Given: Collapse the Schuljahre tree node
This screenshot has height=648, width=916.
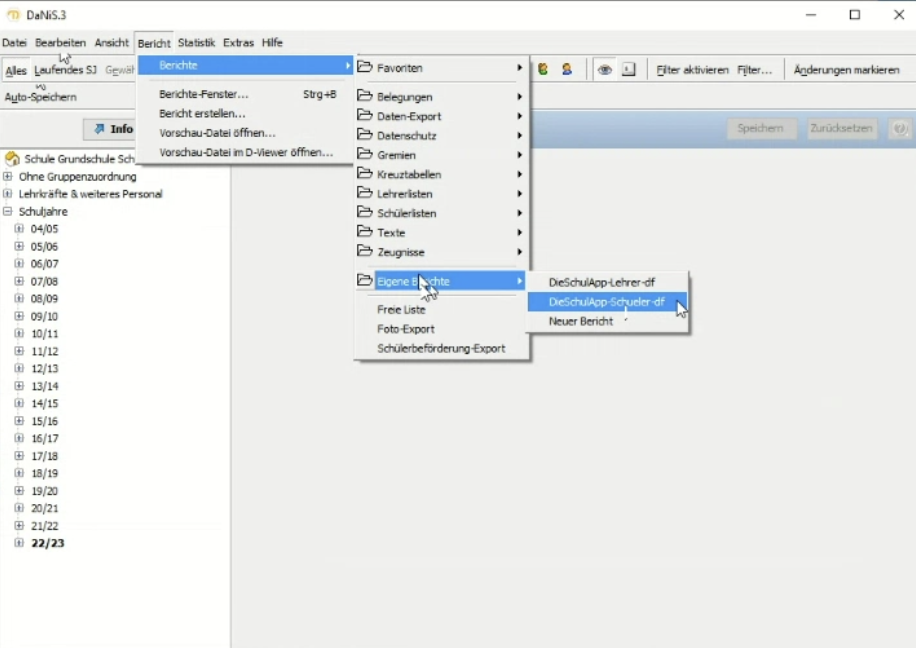Looking at the screenshot, I should pos(8,212).
